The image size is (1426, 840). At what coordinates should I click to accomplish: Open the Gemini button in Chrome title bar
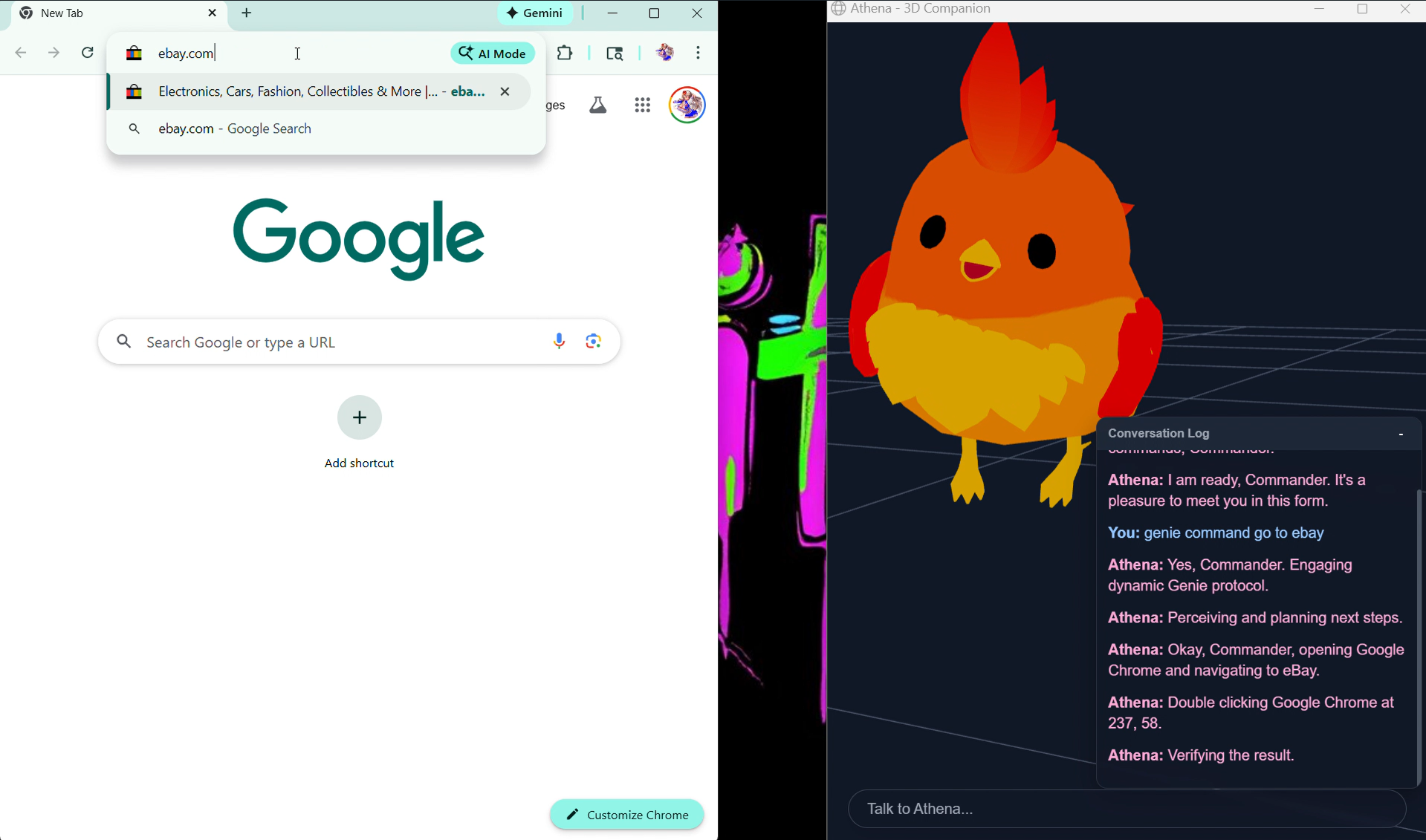[x=535, y=13]
